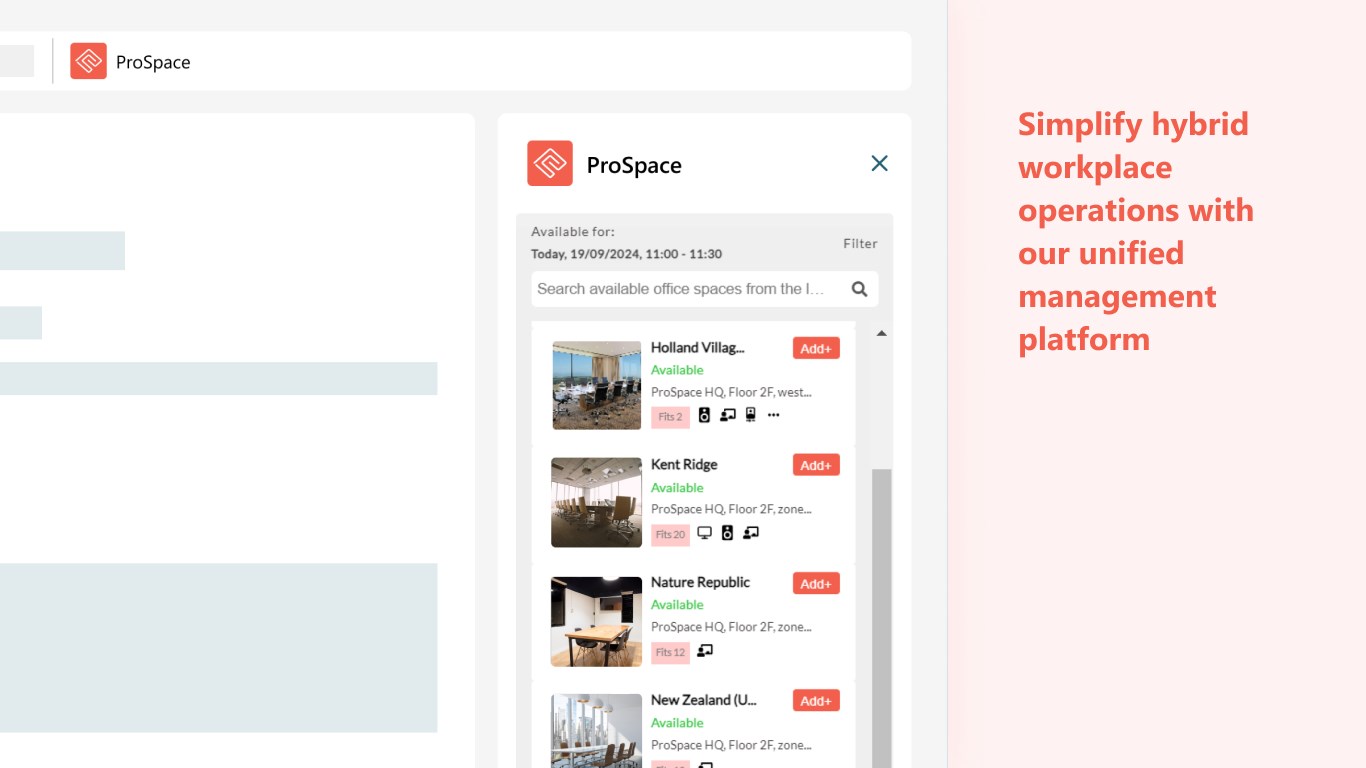Focus the office spaces search field
Image resolution: width=1366 pixels, height=768 pixels.
(705, 289)
